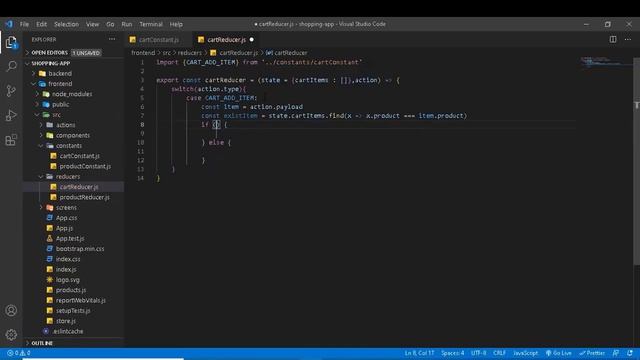Open logo.svg in the file tree

click(x=67, y=280)
